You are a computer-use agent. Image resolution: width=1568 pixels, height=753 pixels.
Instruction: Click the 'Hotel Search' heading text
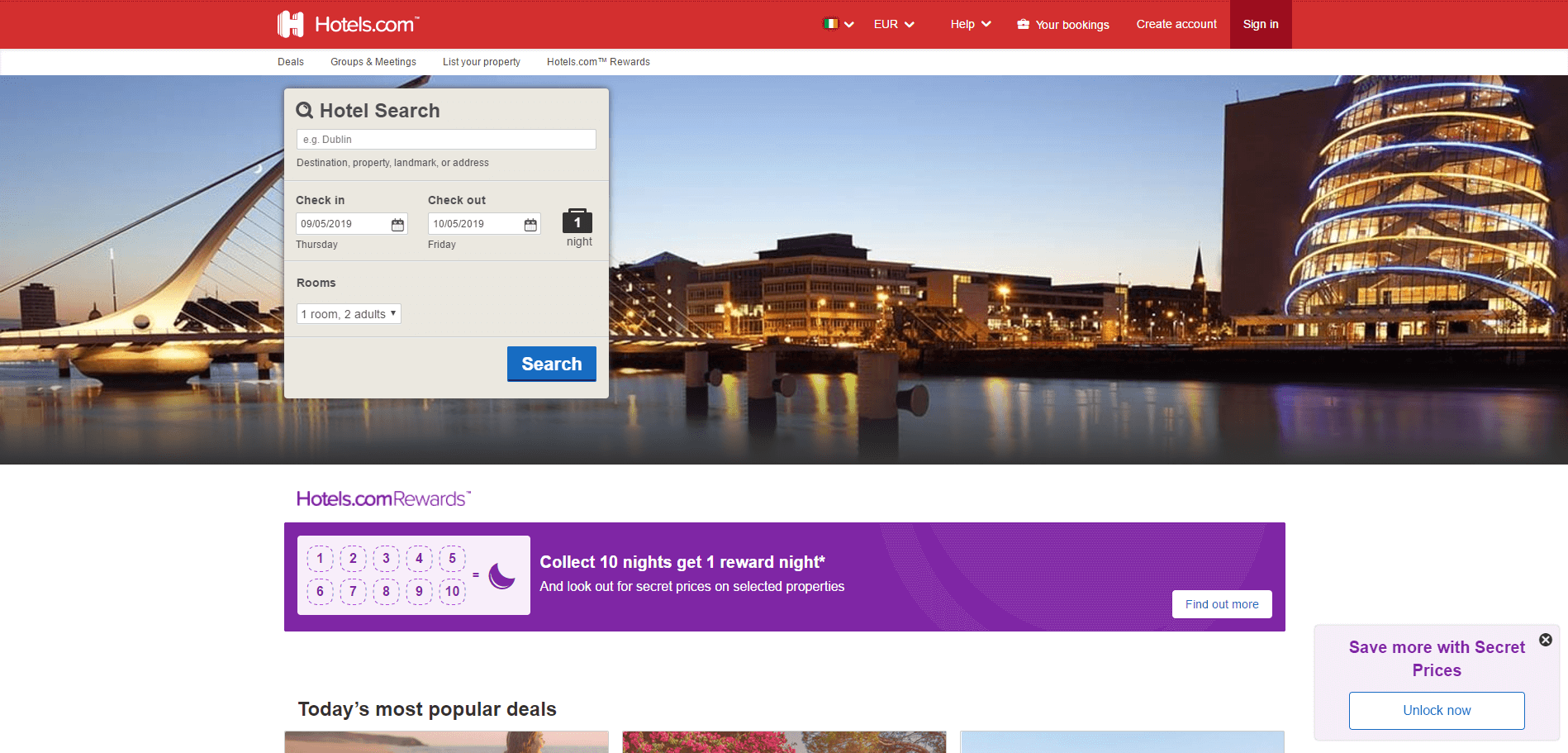coord(379,111)
